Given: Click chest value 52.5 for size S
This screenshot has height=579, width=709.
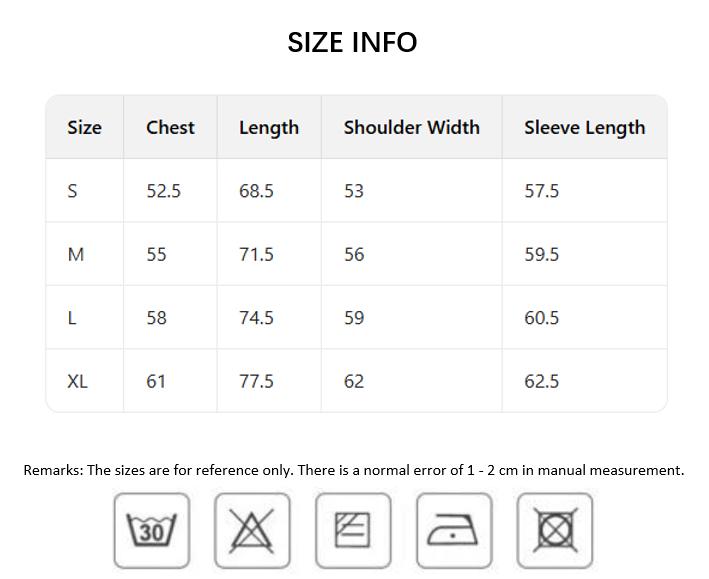Looking at the screenshot, I should pos(163,191).
